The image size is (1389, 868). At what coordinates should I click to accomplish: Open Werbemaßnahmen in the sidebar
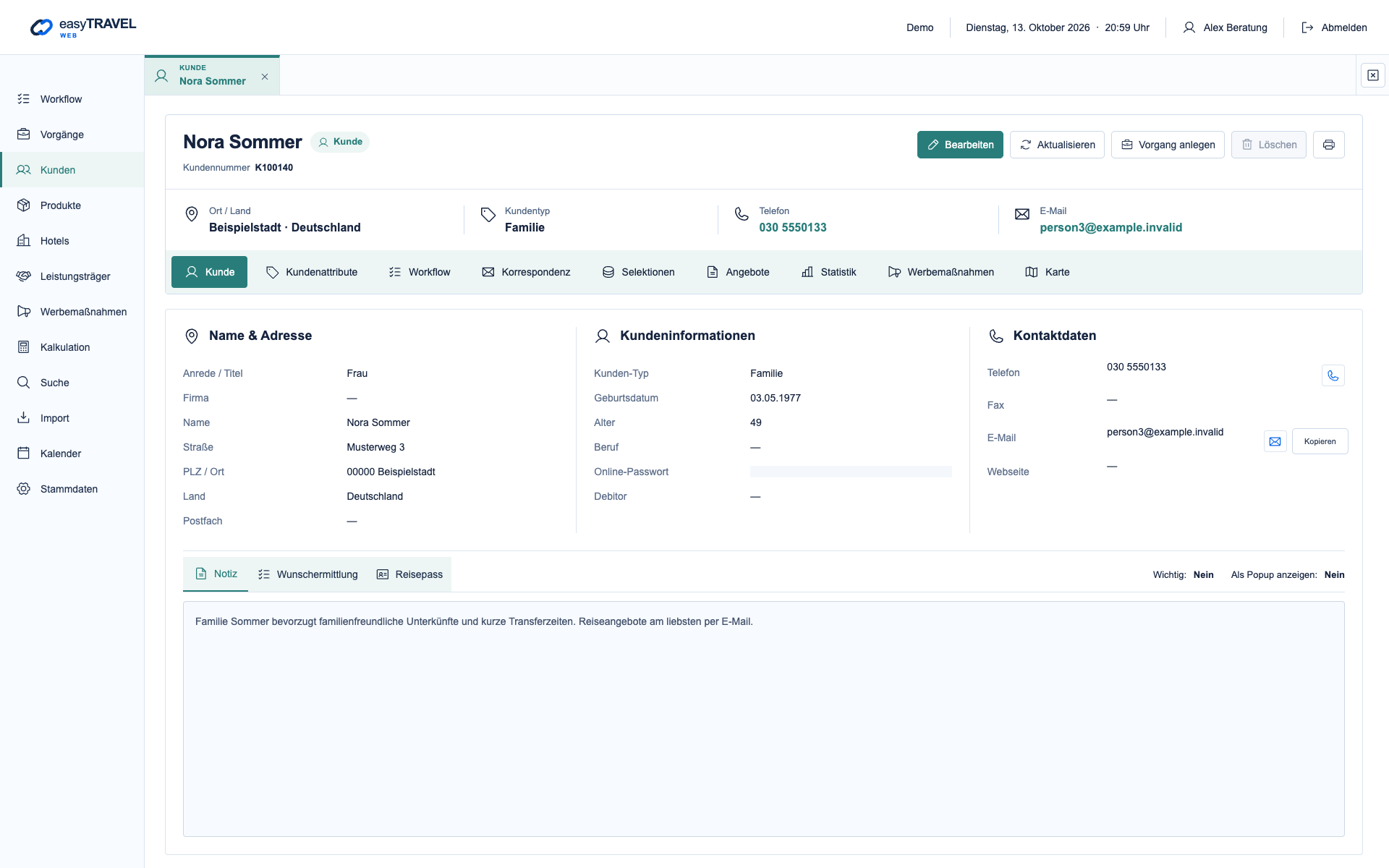coord(72,312)
